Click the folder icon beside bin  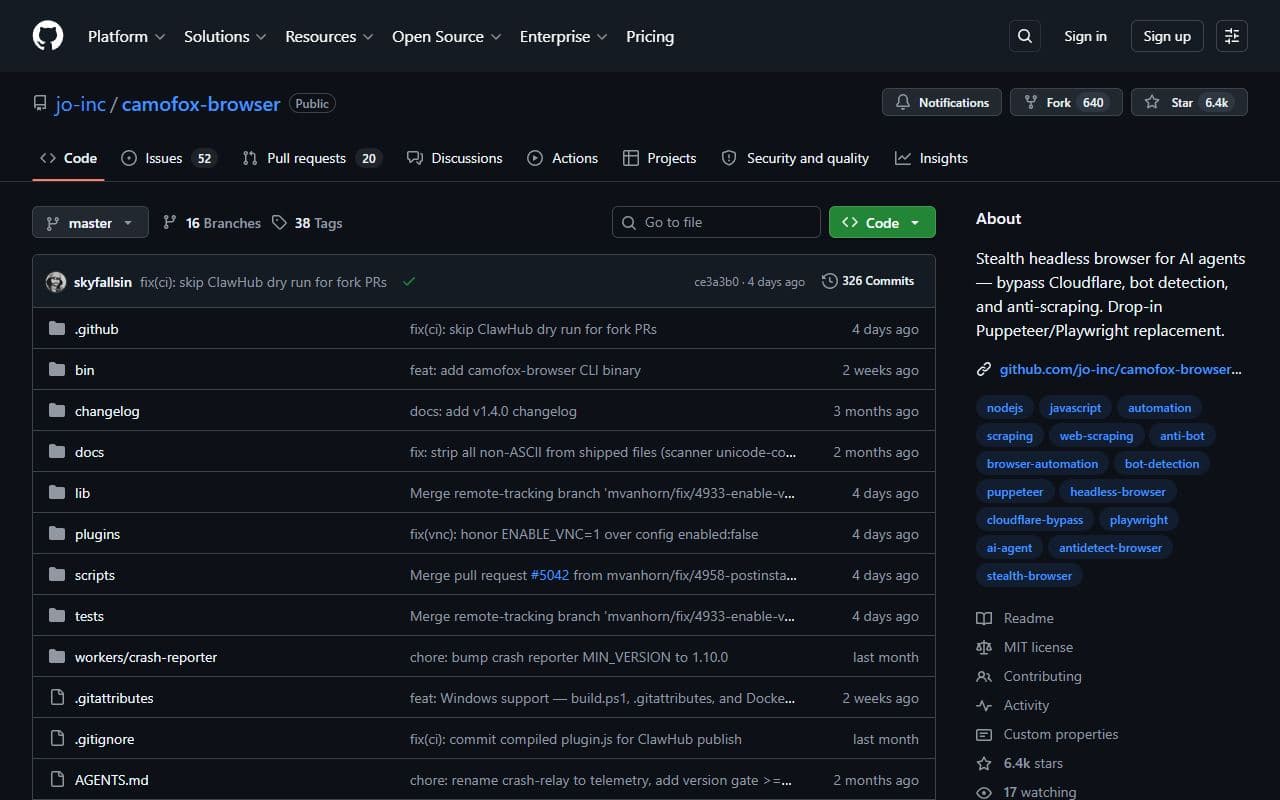pos(57,370)
